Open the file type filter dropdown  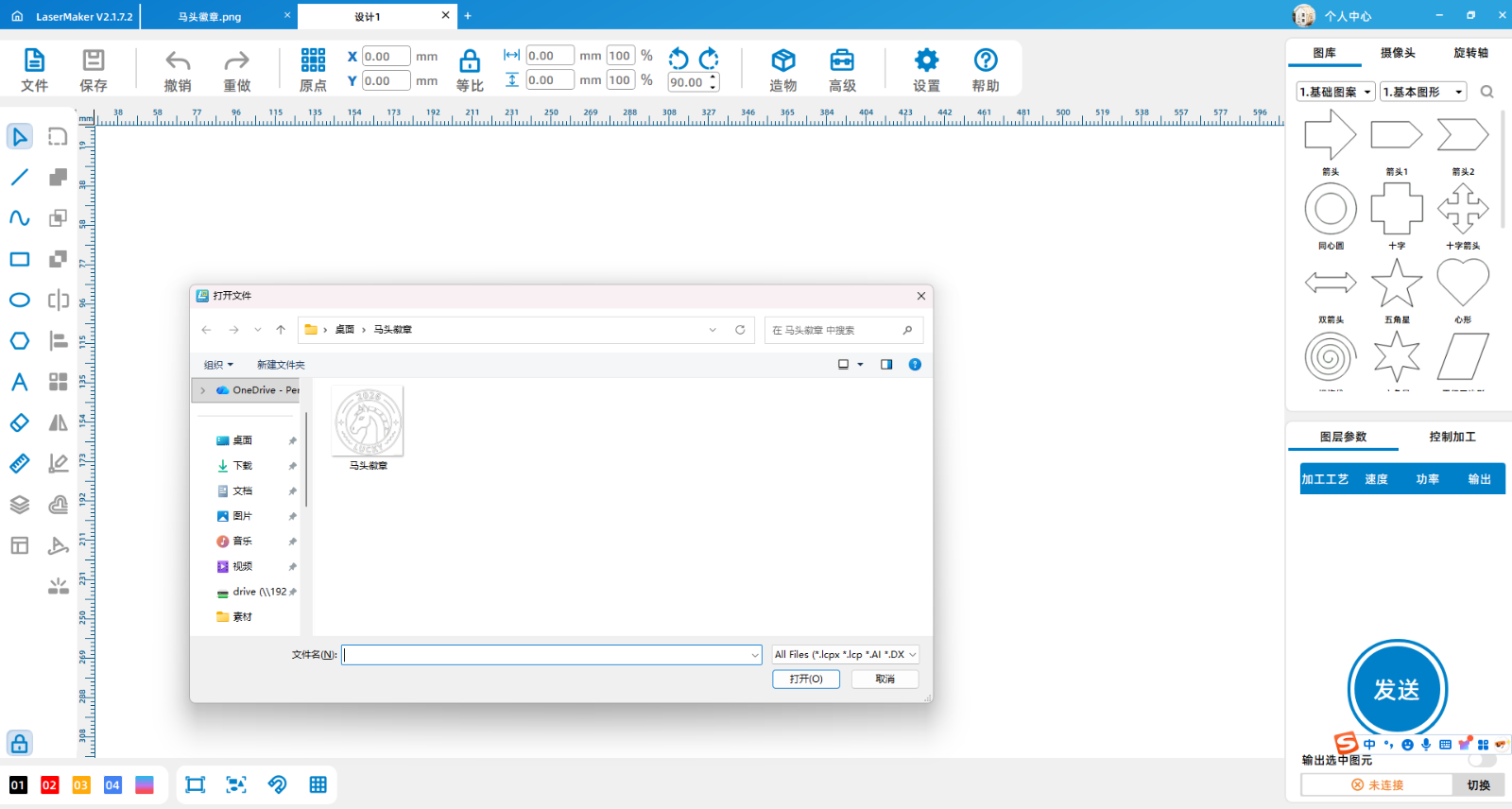pyautogui.click(x=845, y=654)
